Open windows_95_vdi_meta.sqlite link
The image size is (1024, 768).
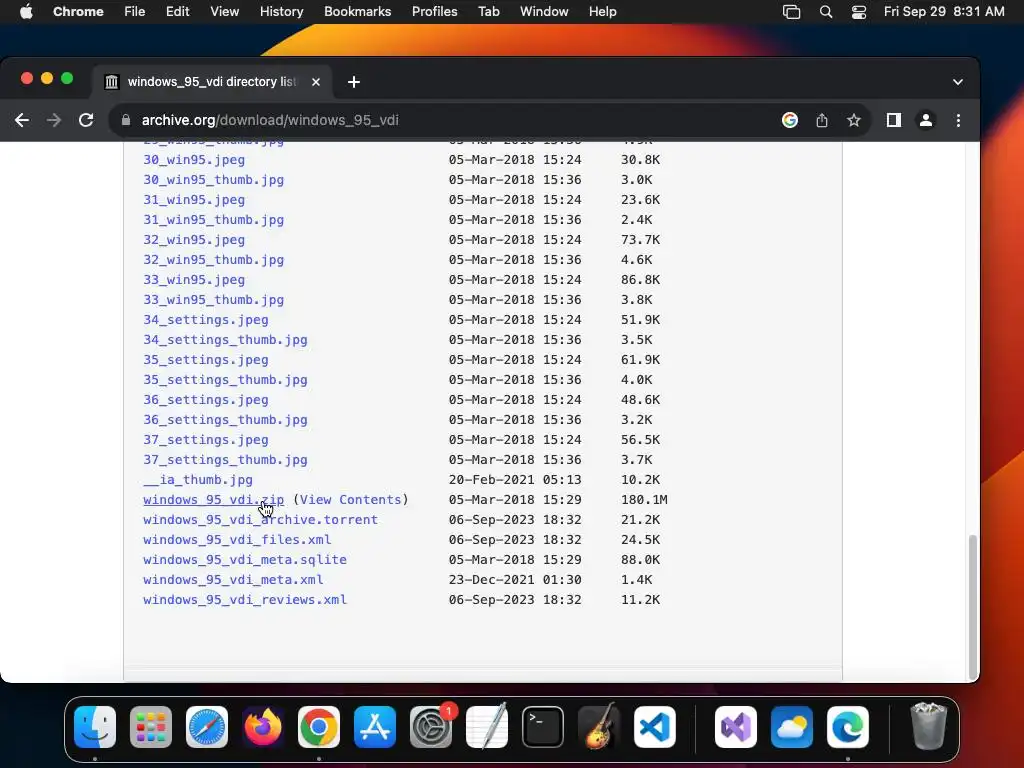[245, 560]
